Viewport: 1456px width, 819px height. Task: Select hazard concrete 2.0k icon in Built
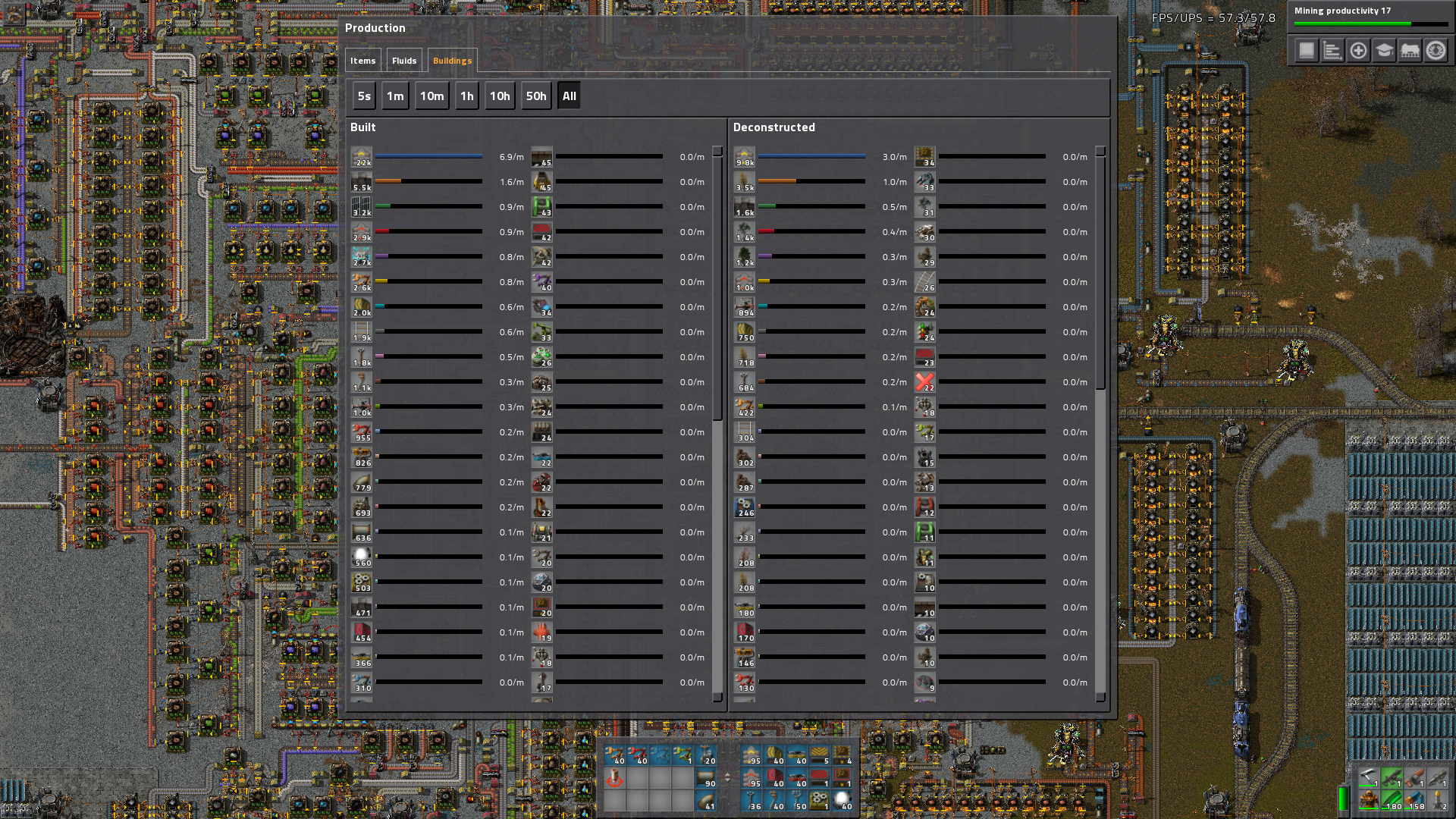[362, 307]
